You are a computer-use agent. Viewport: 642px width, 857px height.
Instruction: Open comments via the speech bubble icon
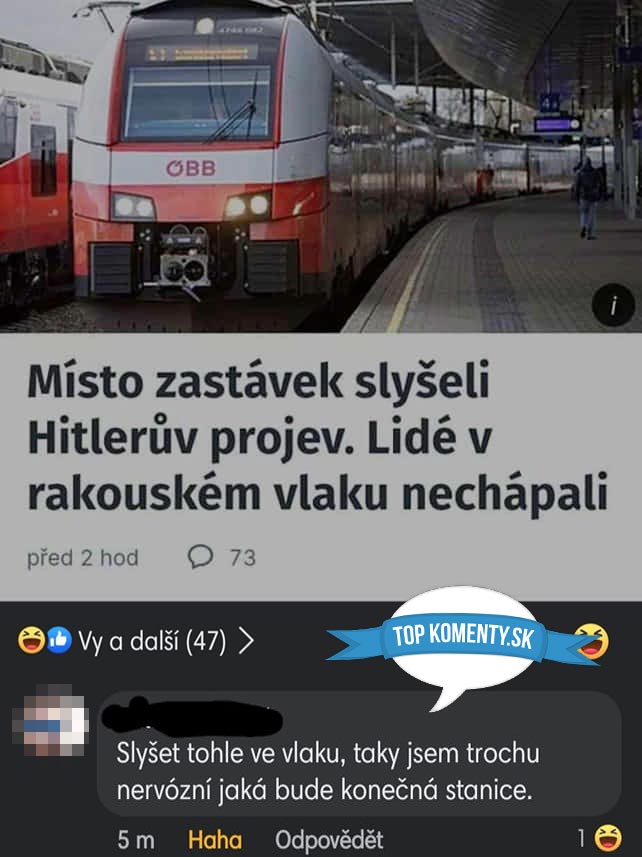tap(201, 557)
